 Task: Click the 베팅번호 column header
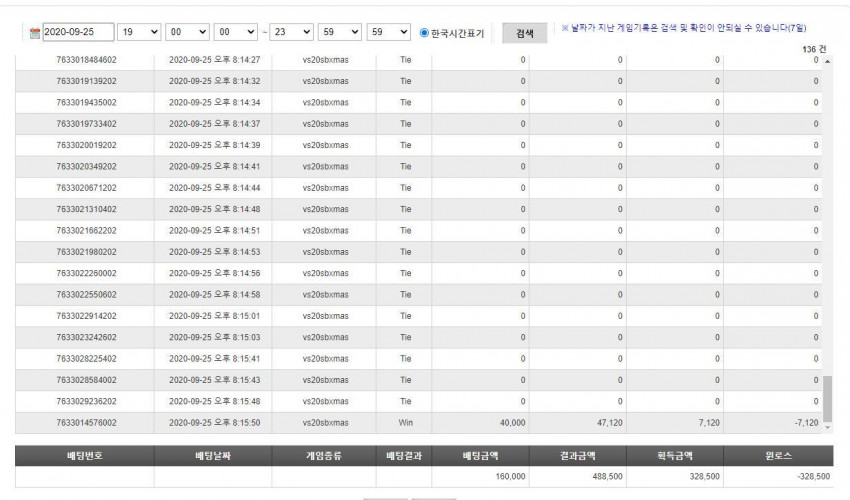pos(85,456)
